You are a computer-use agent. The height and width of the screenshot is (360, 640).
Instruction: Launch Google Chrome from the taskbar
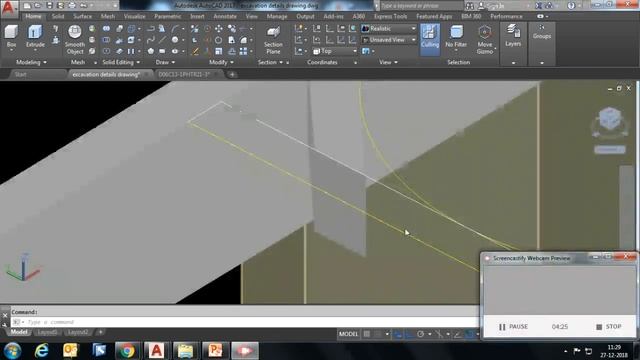(127, 351)
